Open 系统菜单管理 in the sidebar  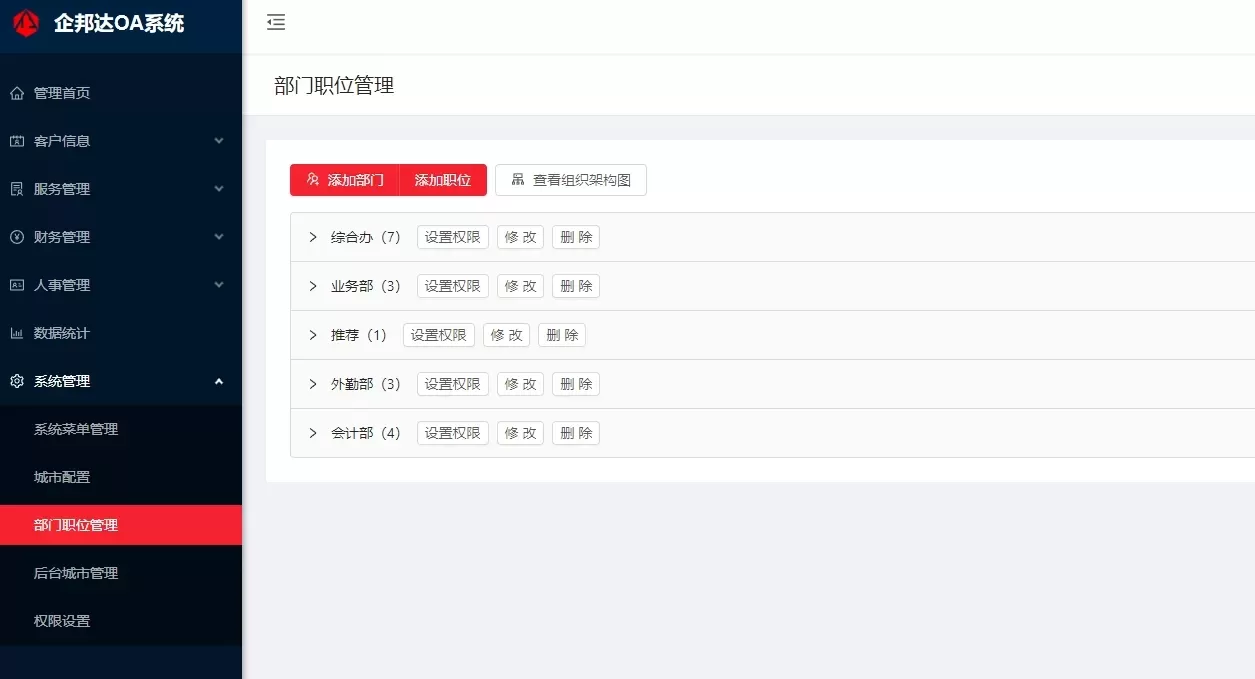(76, 429)
